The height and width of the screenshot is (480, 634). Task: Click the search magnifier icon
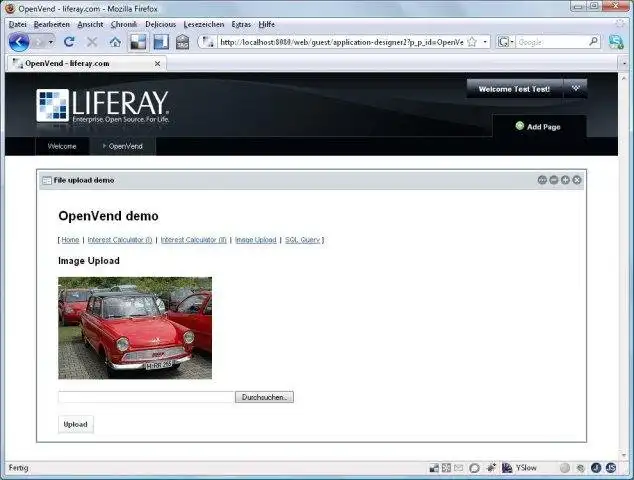pyautogui.click(x=594, y=42)
